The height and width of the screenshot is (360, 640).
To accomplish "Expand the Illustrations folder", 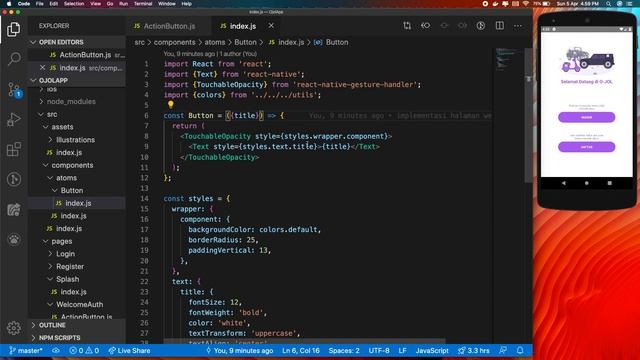I will pos(77,140).
